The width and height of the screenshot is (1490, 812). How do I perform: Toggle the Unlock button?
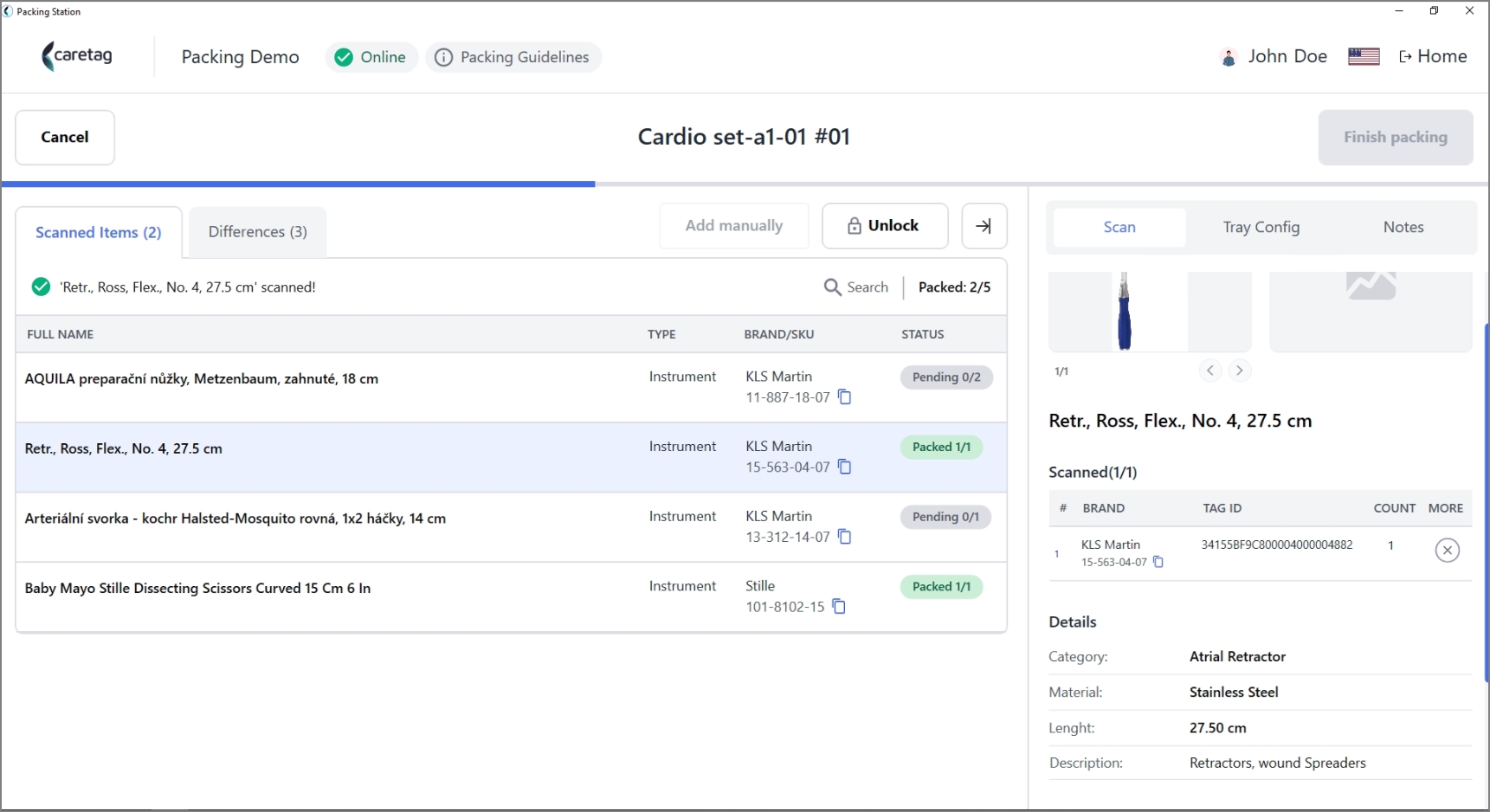(885, 226)
